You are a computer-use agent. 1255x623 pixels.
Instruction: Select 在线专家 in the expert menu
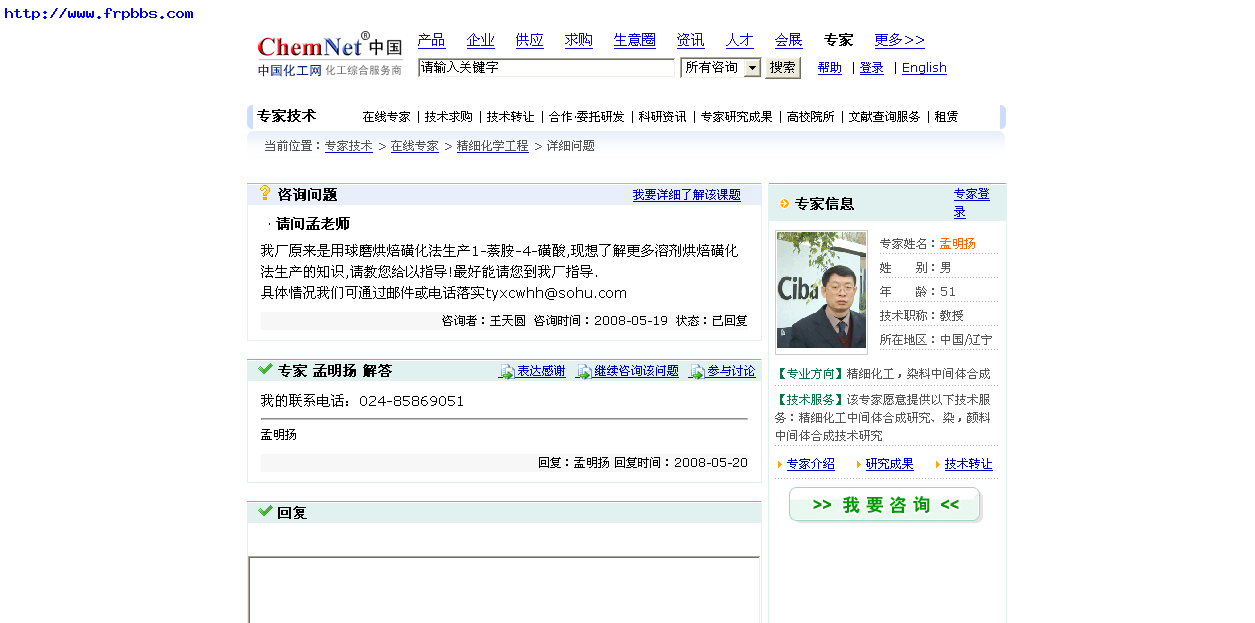386,116
